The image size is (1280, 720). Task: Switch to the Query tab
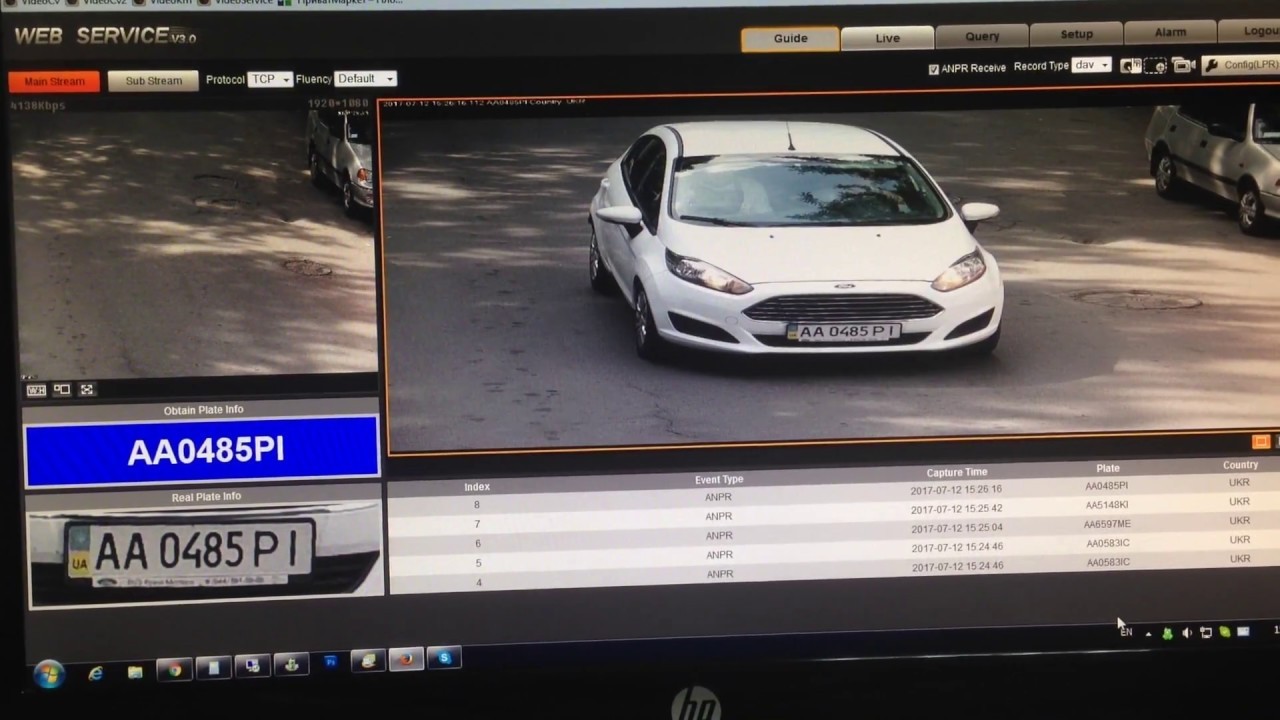(982, 36)
